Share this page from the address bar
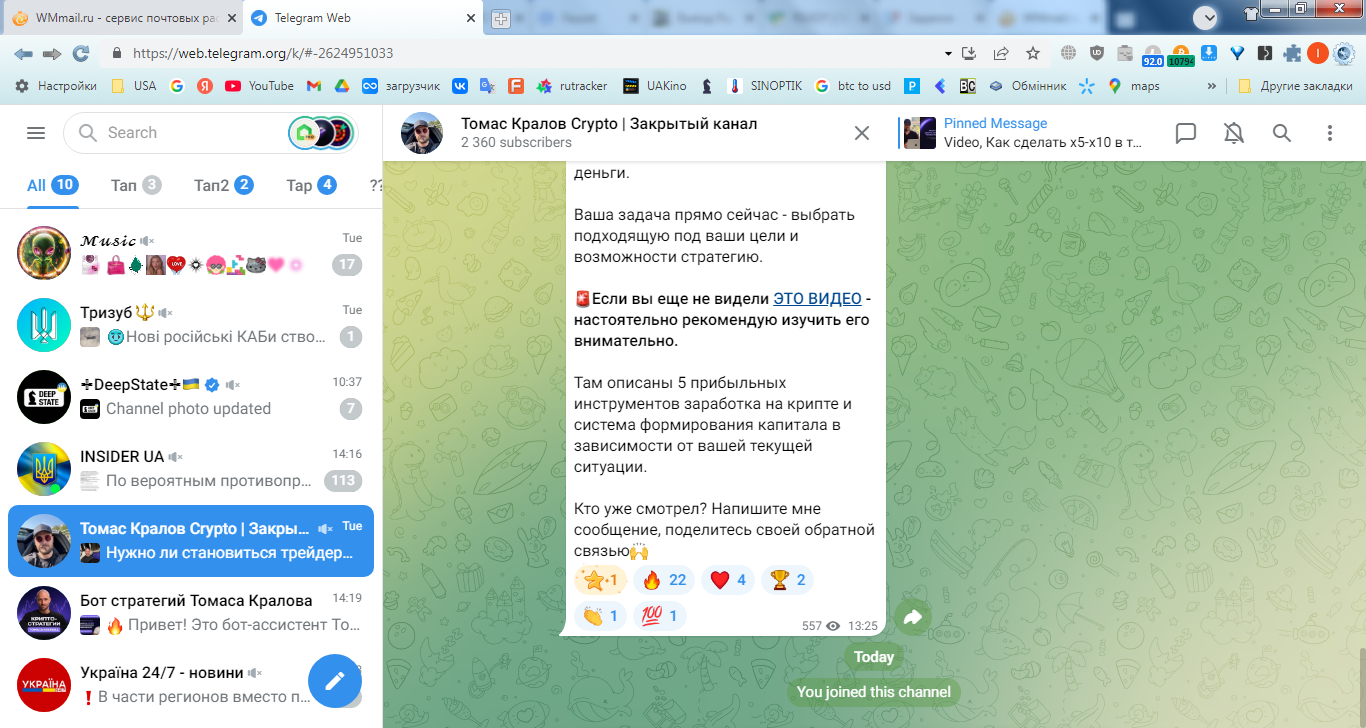This screenshot has height=728, width=1366. (x=1001, y=53)
